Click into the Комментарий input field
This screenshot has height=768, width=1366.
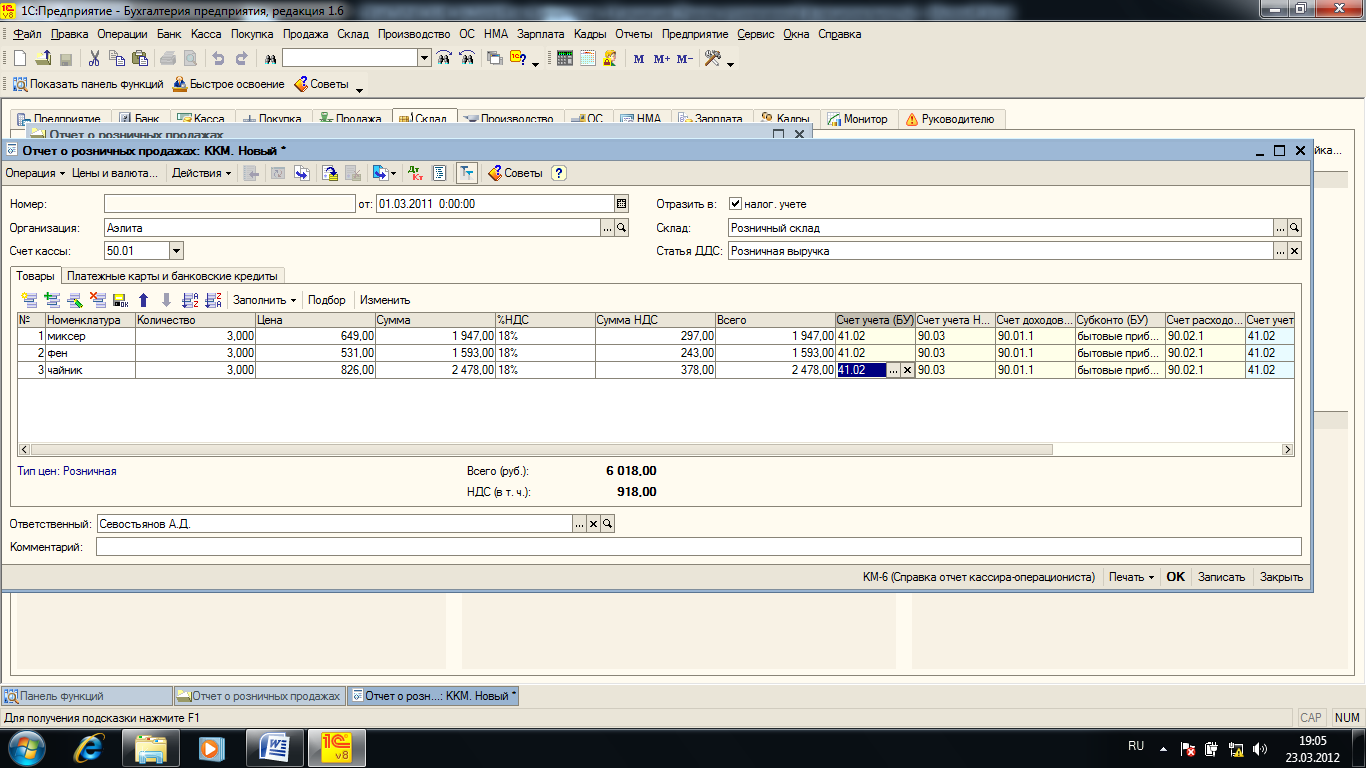(699, 547)
